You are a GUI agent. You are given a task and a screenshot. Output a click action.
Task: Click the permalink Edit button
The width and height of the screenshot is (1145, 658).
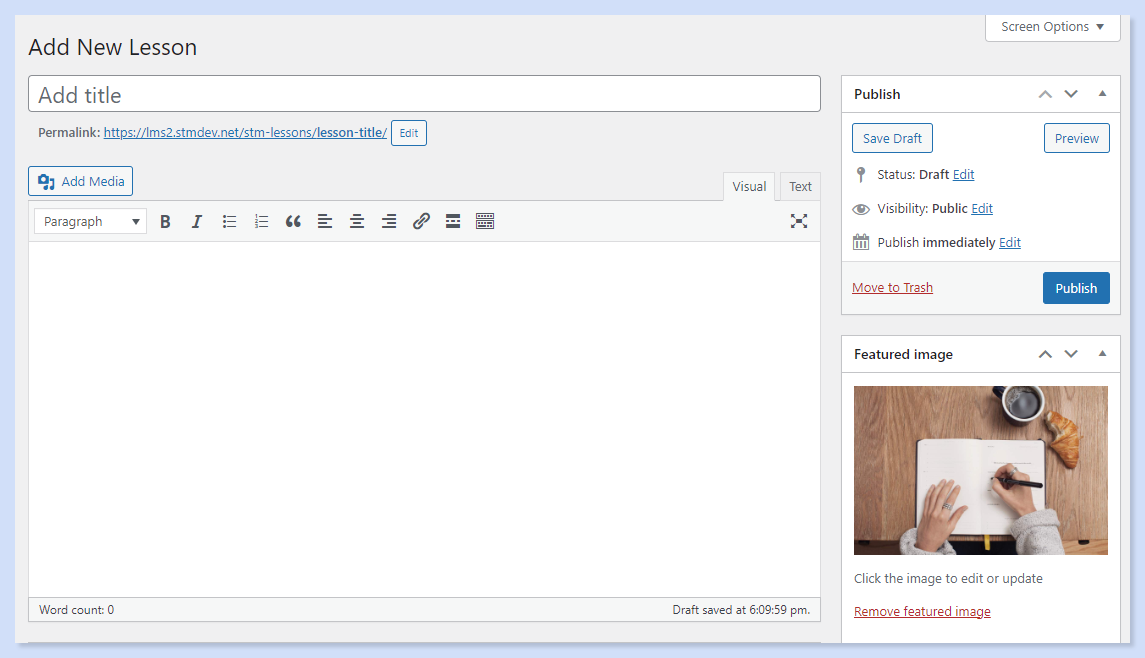[x=409, y=133]
